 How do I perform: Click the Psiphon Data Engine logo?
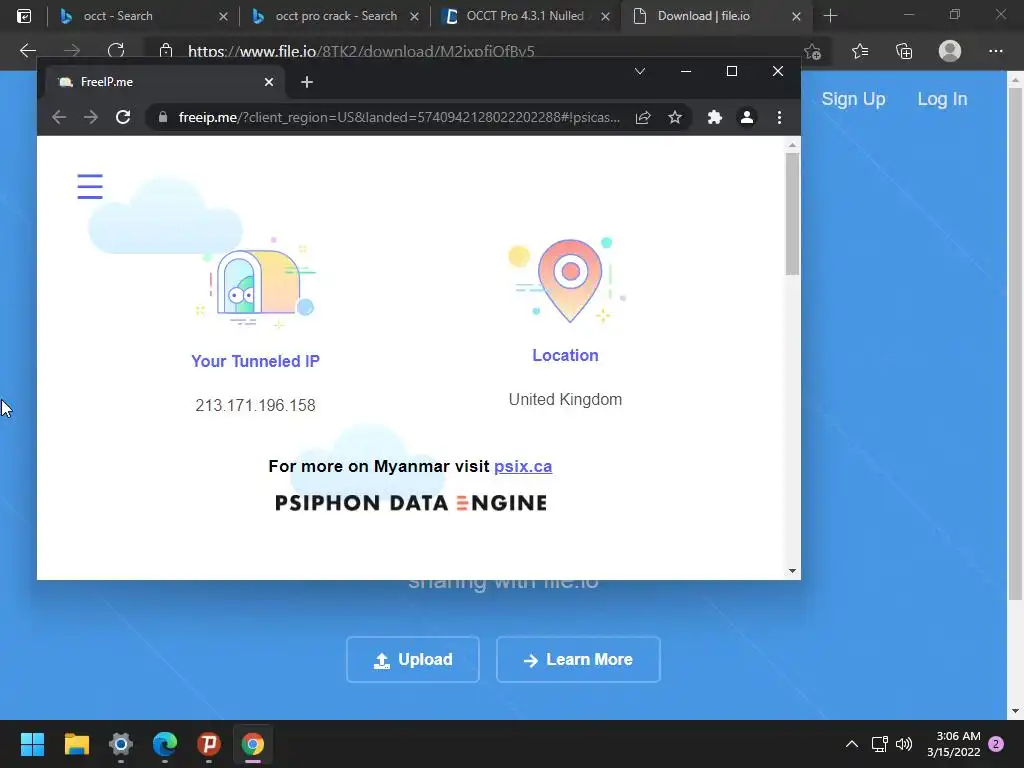click(x=411, y=503)
